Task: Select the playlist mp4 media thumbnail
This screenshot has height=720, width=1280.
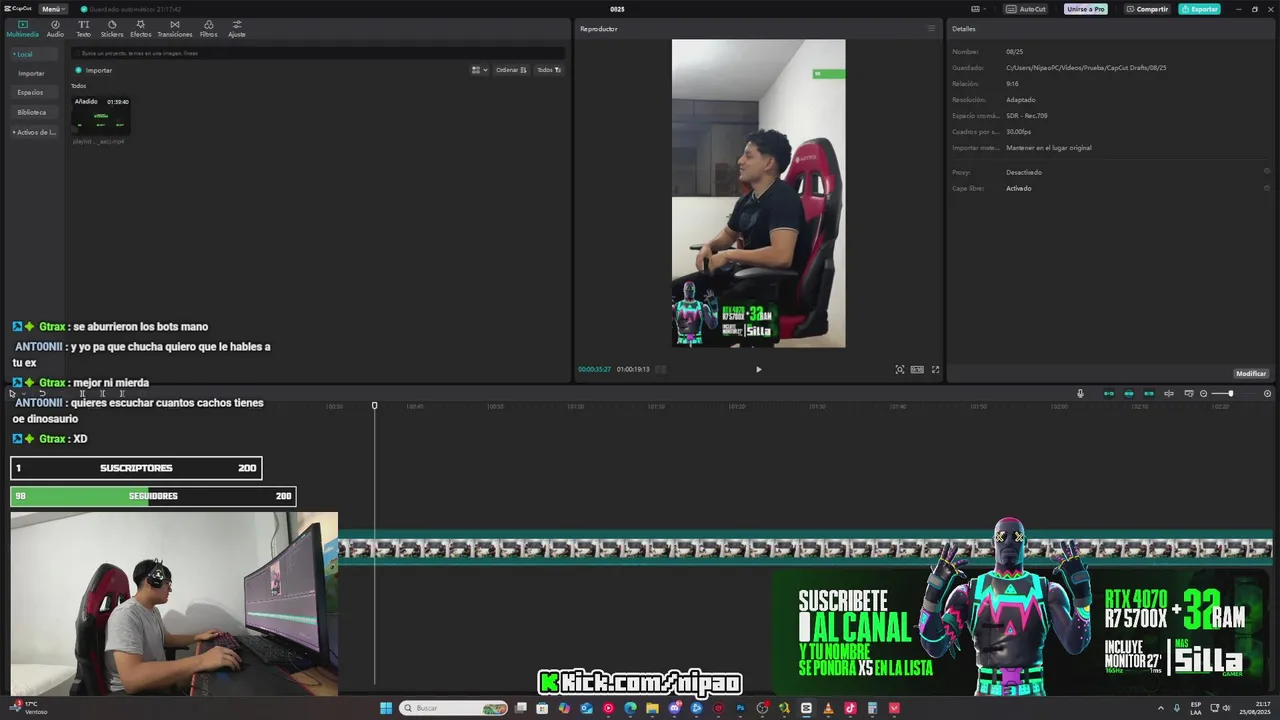Action: pos(101,116)
